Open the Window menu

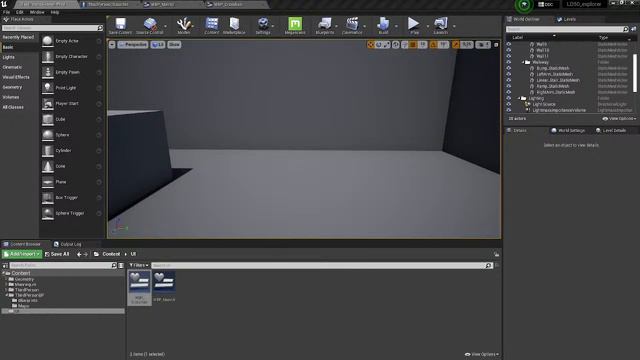tap(37, 12)
